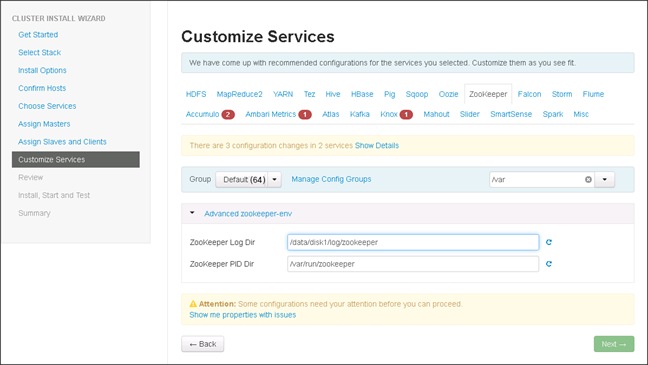
Task: Open Manage Config Groups link
Action: pos(331,179)
